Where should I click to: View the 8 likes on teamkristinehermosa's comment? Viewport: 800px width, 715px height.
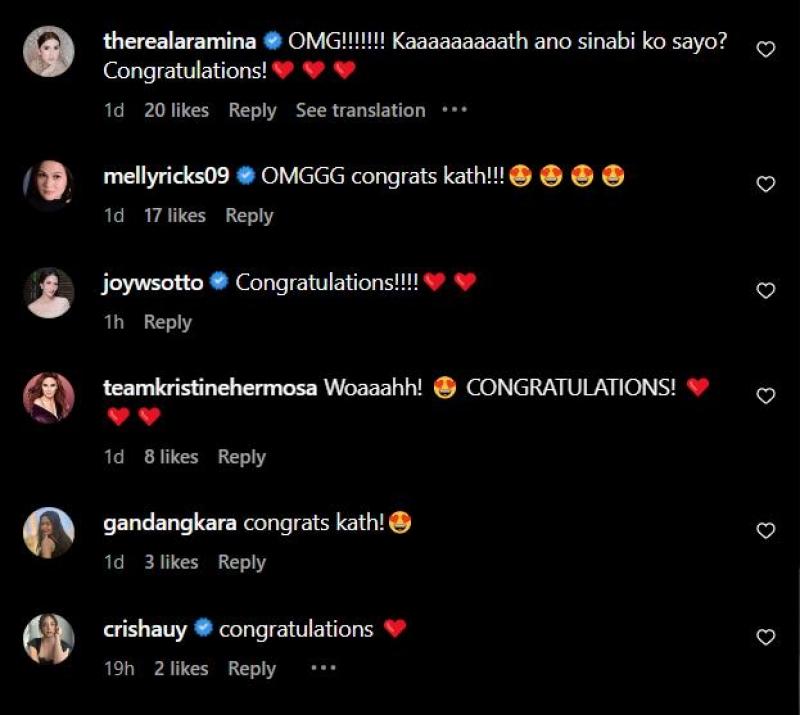pyautogui.click(x=171, y=457)
